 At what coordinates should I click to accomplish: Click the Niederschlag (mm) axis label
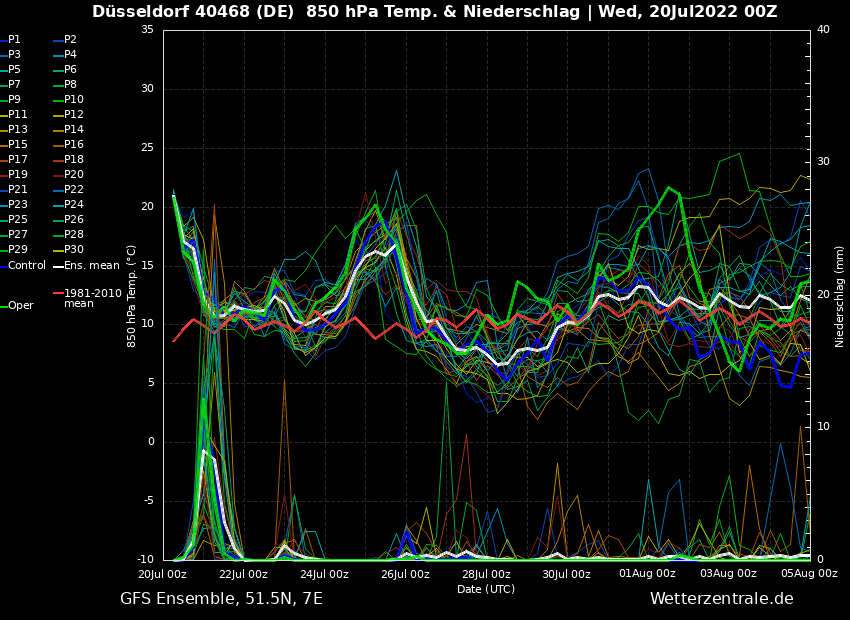click(840, 296)
